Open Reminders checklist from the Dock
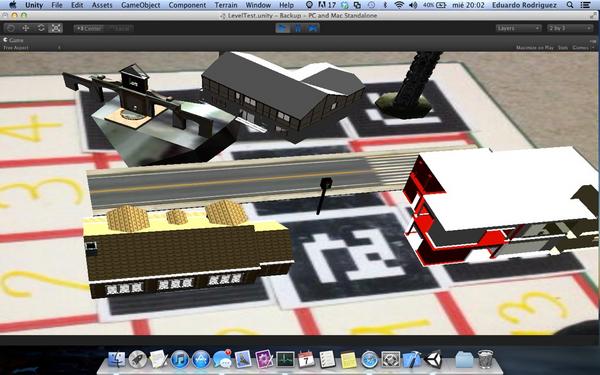This screenshot has width=600, height=375. 327,360
